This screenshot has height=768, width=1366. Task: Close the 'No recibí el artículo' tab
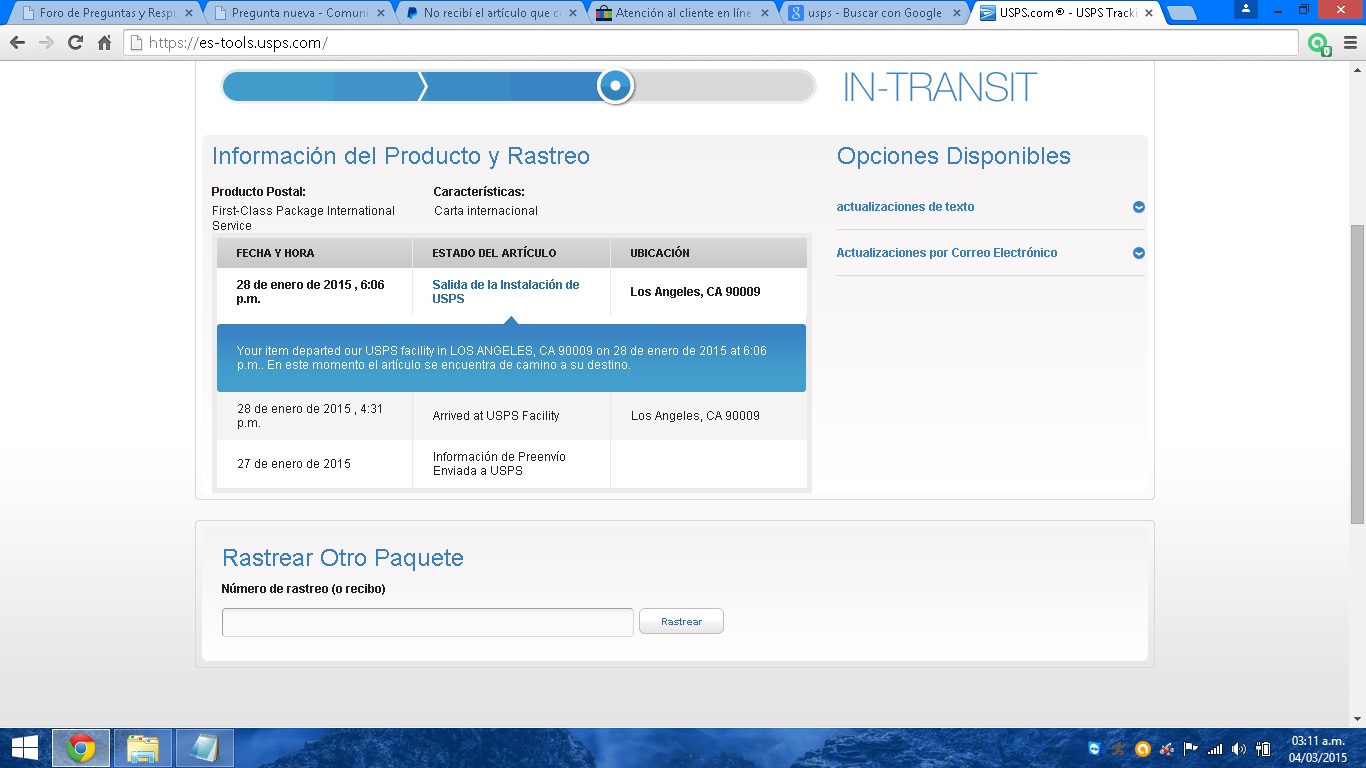point(573,13)
